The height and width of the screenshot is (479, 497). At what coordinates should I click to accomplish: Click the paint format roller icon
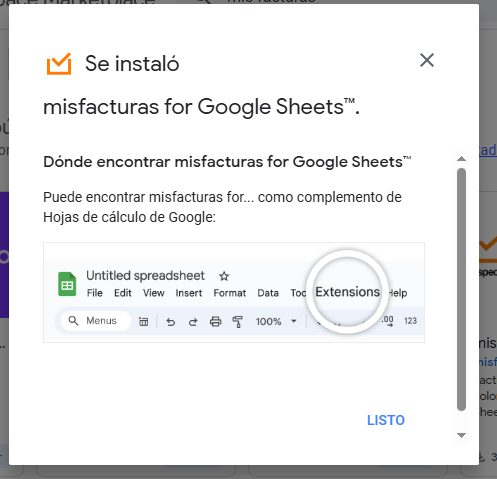click(x=237, y=322)
